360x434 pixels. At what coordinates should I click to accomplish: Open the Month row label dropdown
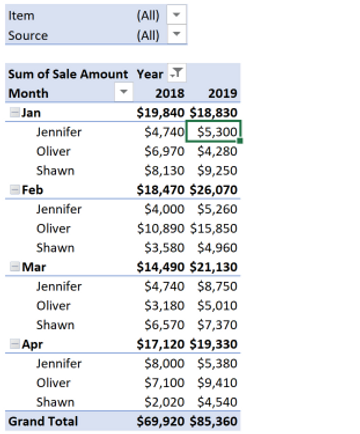[x=124, y=92]
